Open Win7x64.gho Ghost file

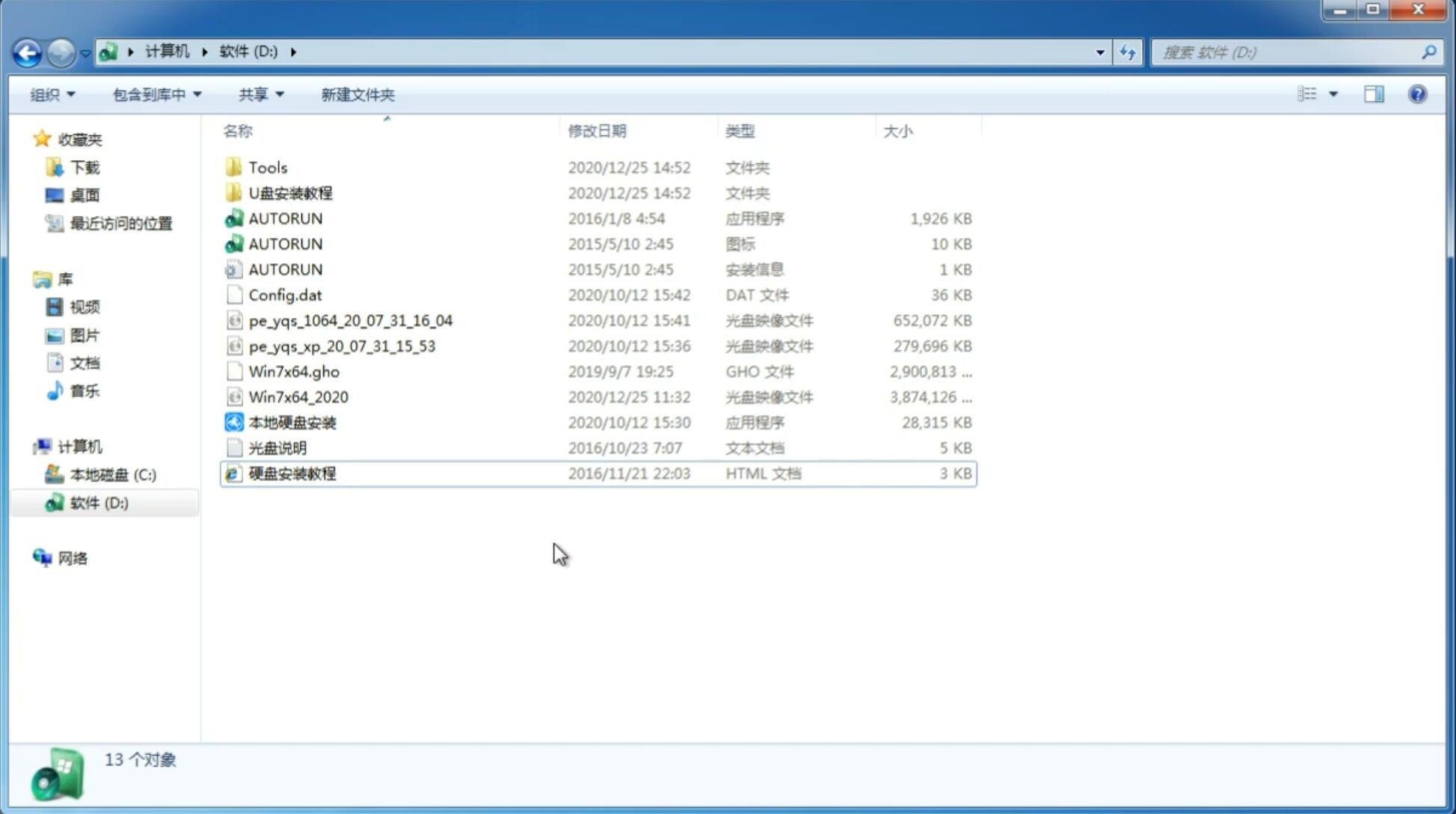[x=295, y=371]
